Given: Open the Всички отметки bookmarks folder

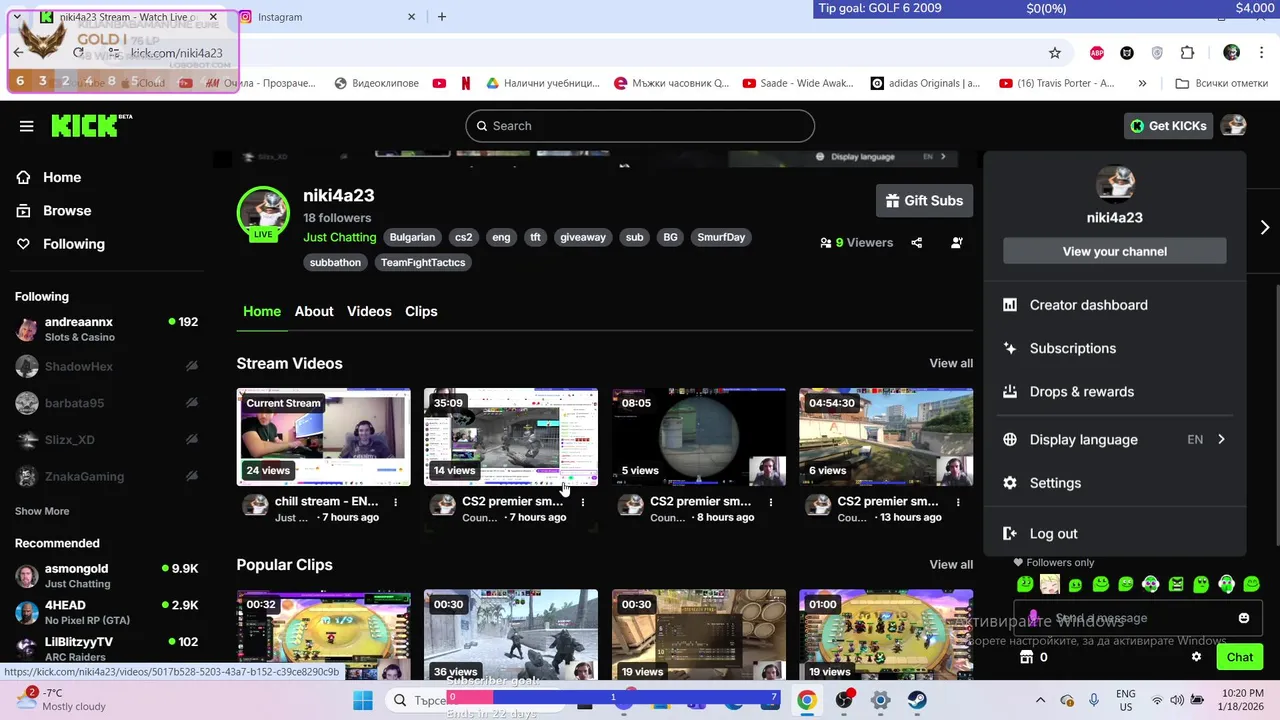Looking at the screenshot, I should click(x=1221, y=83).
